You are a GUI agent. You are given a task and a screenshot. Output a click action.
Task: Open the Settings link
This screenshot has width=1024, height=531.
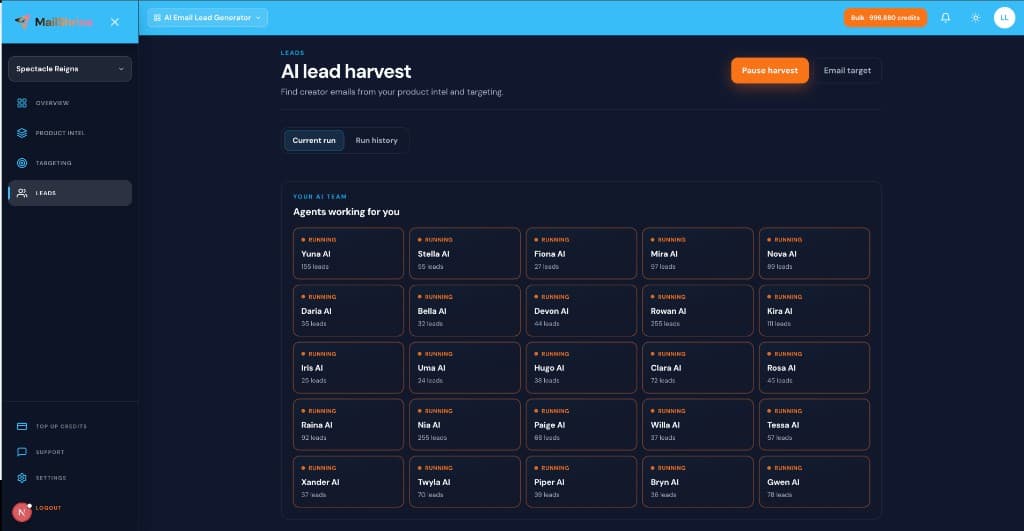51,478
